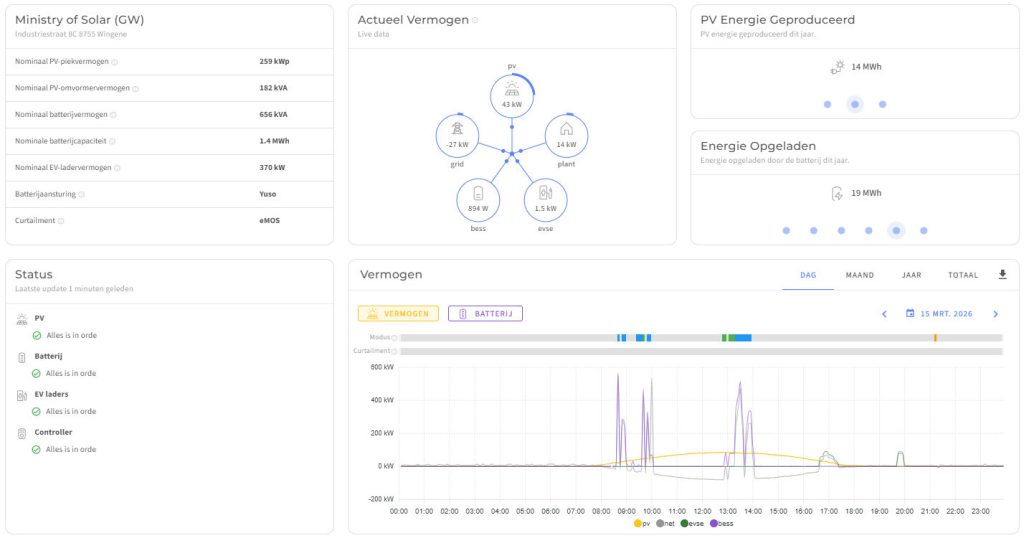Viewport: 1024px width, 538px height.
Task: Click the 14 MWh solar energy icon
Action: pyautogui.click(x=837, y=67)
